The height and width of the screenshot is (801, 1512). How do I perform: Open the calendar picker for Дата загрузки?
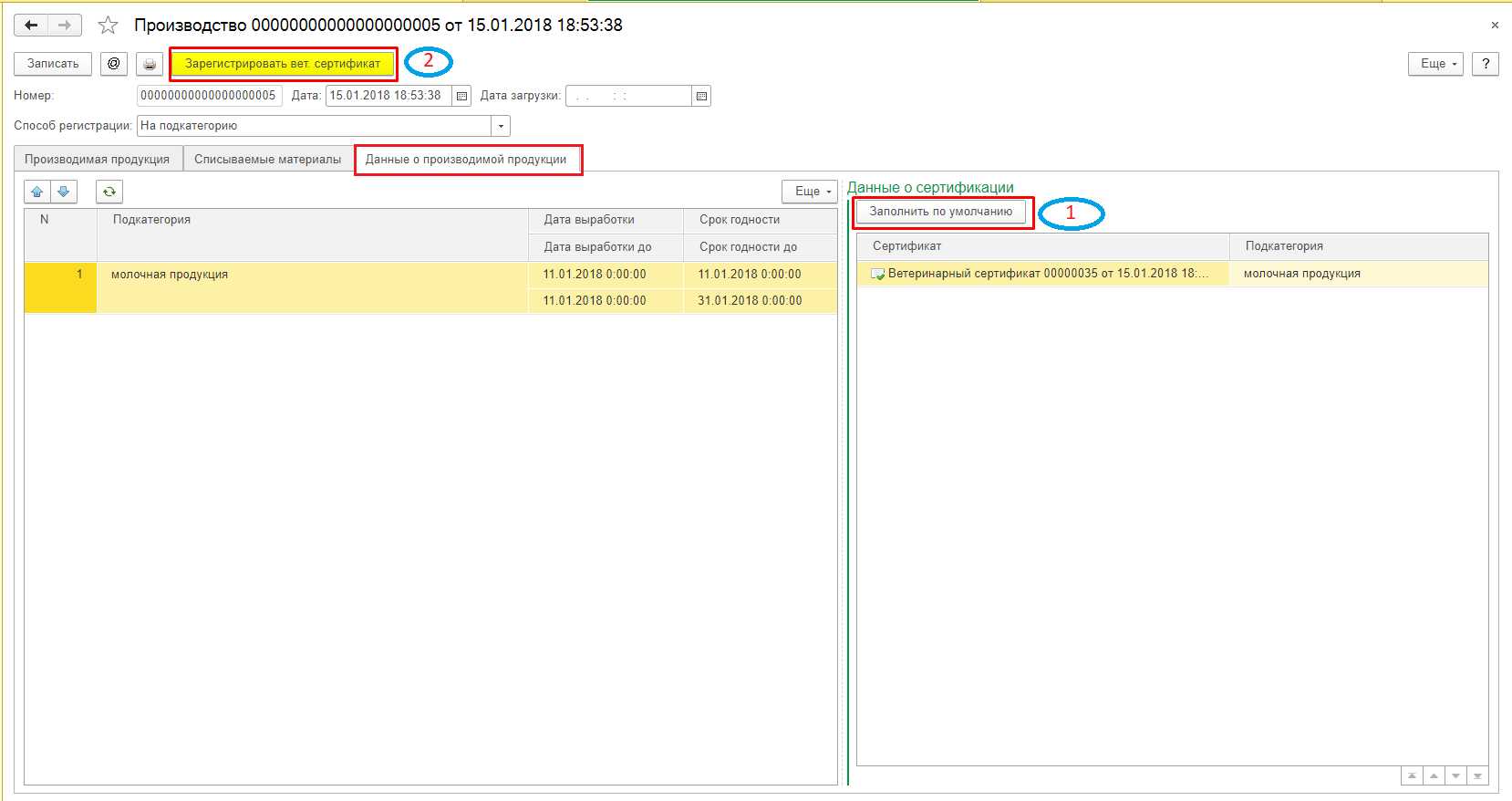[701, 96]
